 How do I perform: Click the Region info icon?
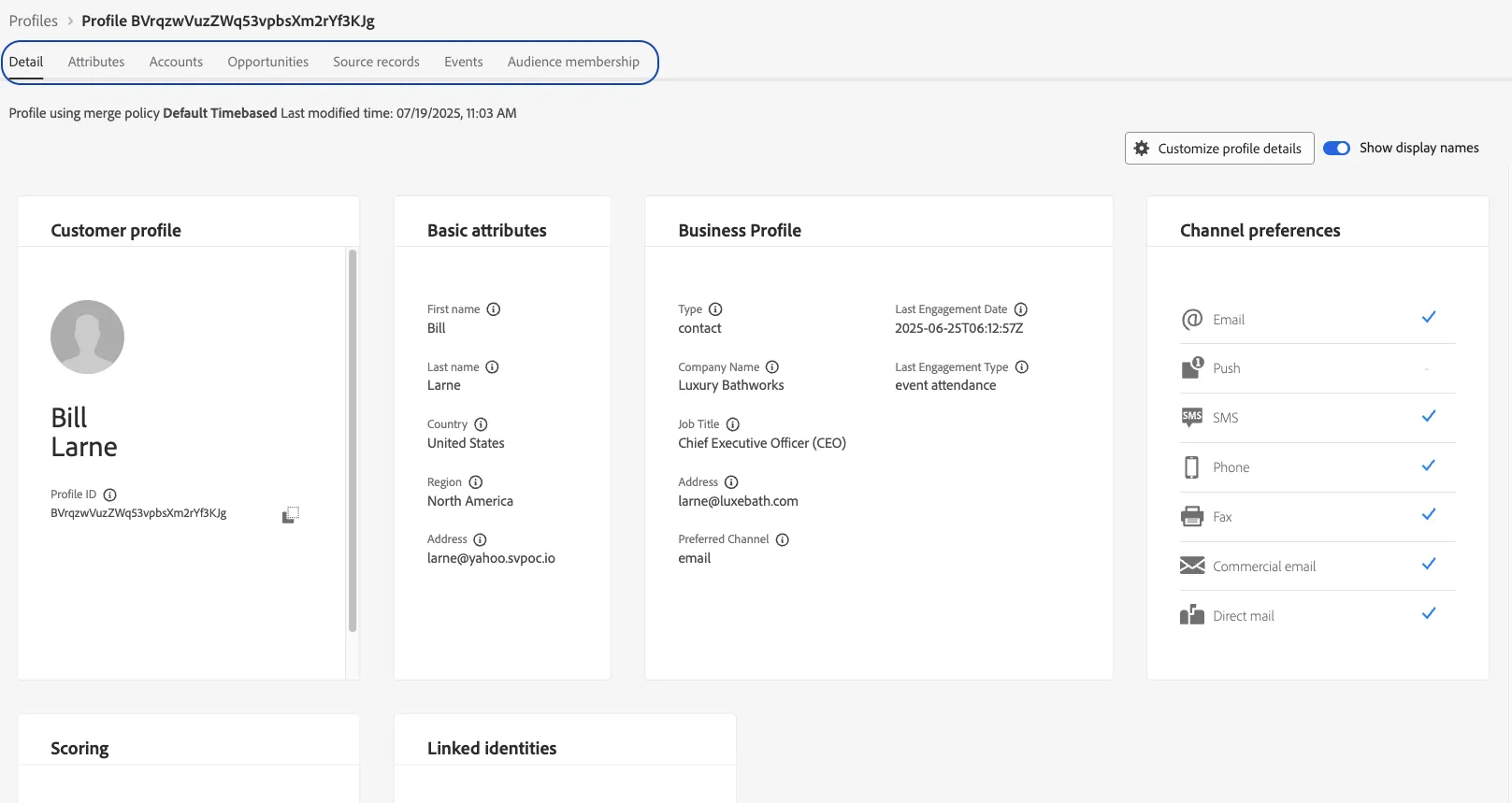(x=476, y=482)
